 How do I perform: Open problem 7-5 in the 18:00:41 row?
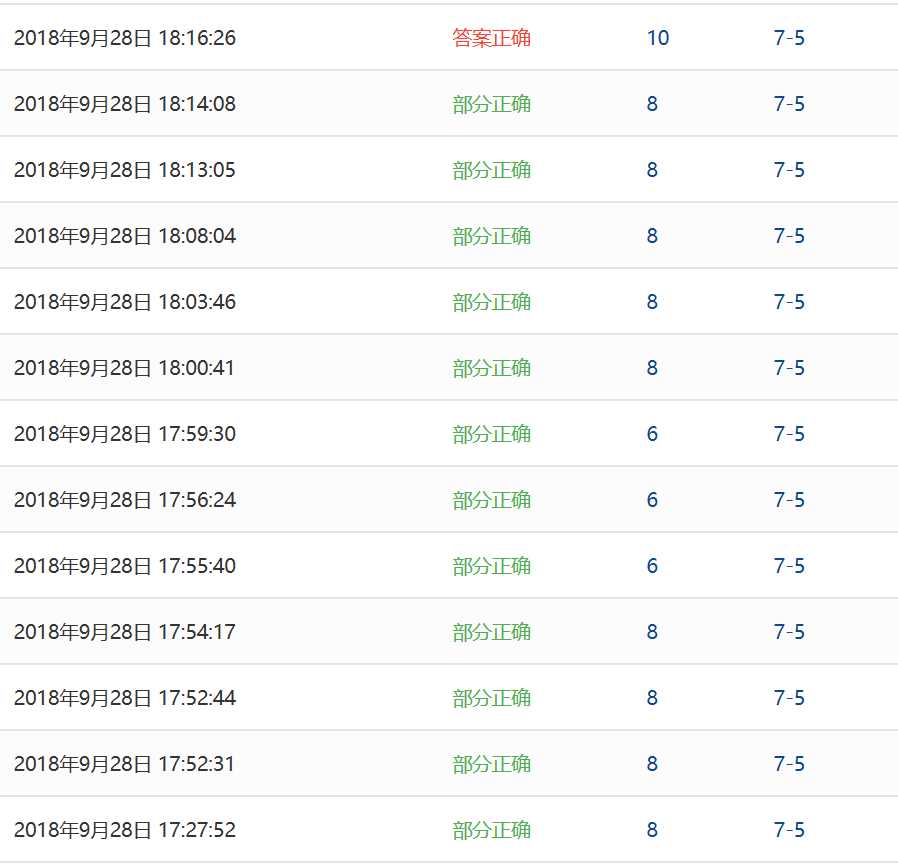click(x=789, y=368)
